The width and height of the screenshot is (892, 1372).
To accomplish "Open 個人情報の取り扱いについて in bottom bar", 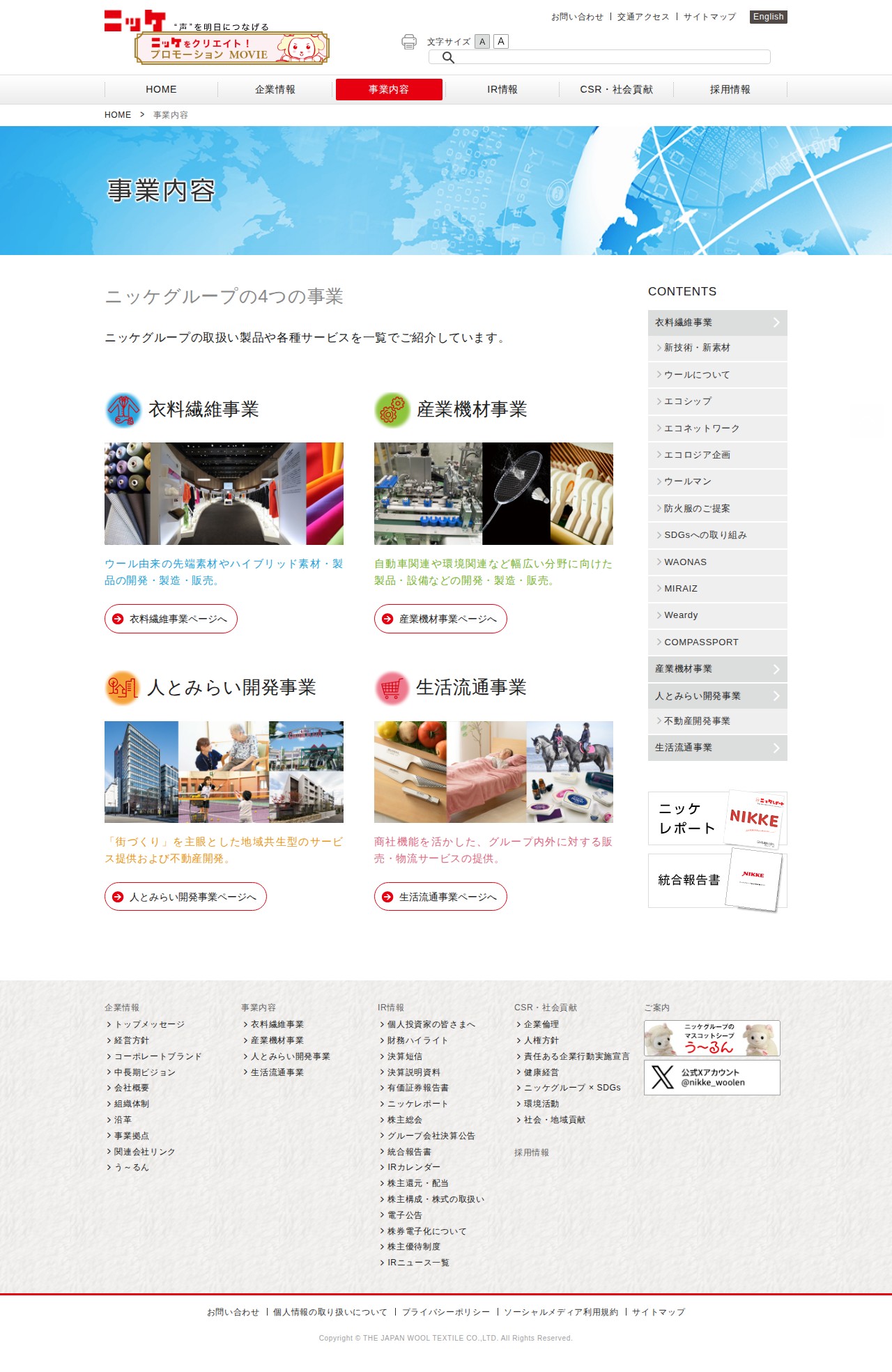I will pyautogui.click(x=330, y=1312).
